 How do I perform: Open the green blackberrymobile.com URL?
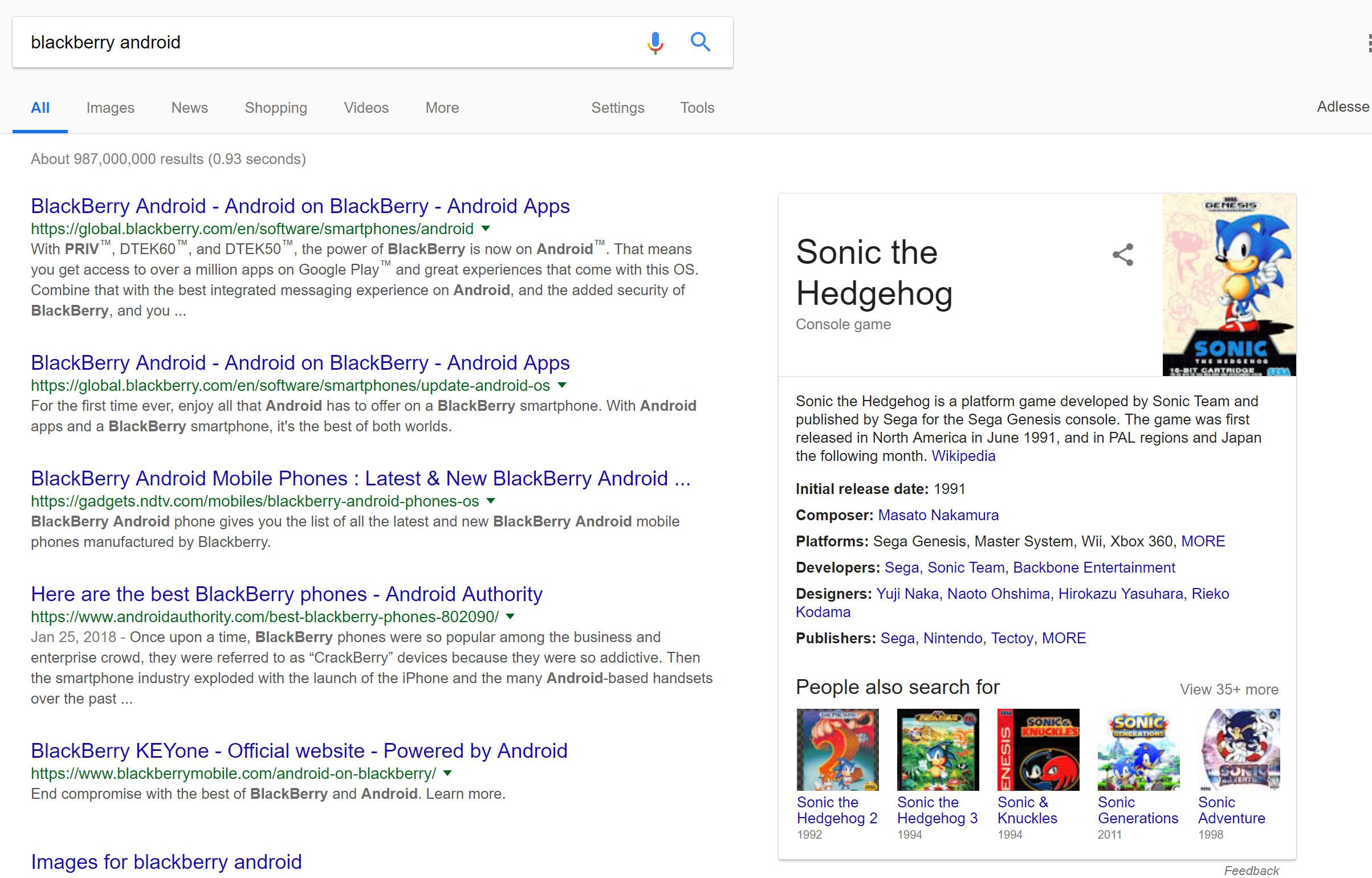[233, 773]
